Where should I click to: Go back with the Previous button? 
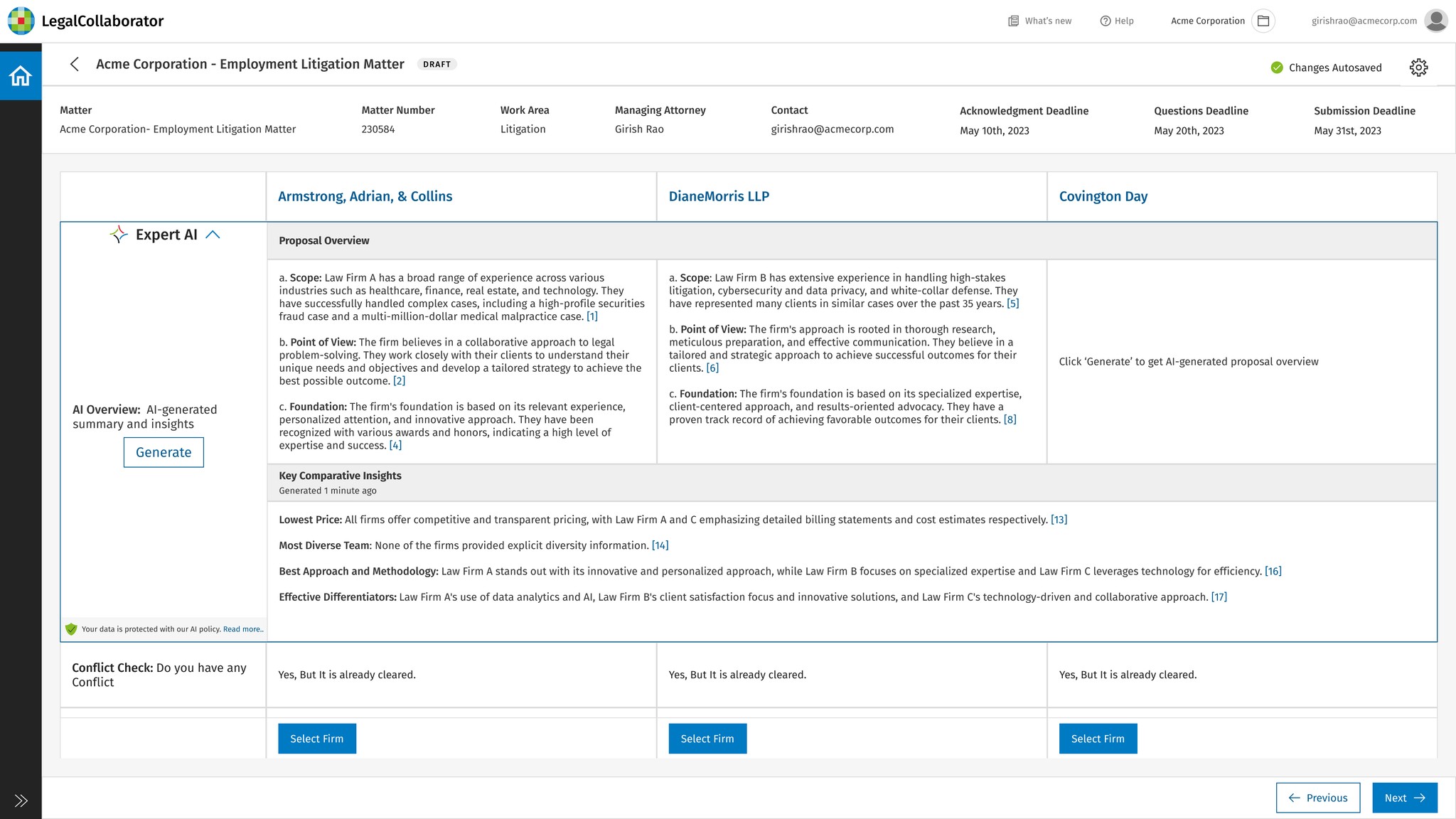1317,798
